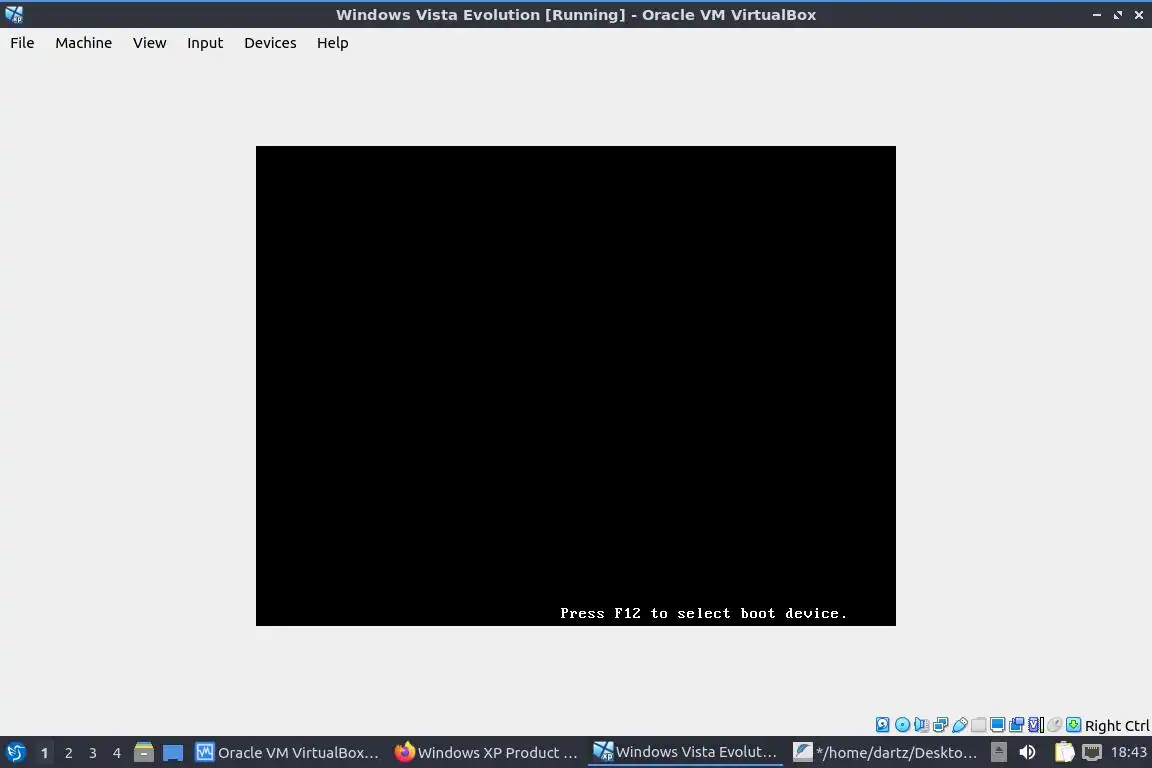The image size is (1152, 768).
Task: Click the keyboard capture green arrow icon
Action: [x=1074, y=725]
